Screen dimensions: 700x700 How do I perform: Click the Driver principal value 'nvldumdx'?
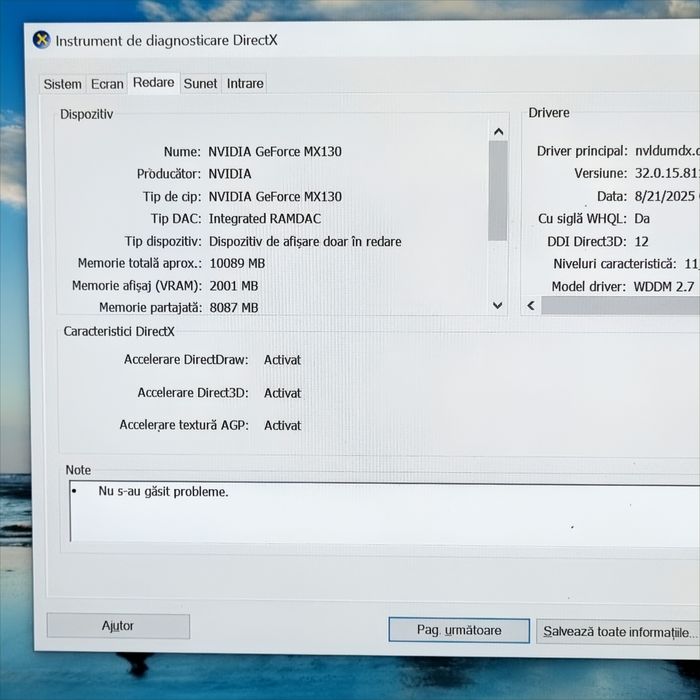click(x=667, y=151)
